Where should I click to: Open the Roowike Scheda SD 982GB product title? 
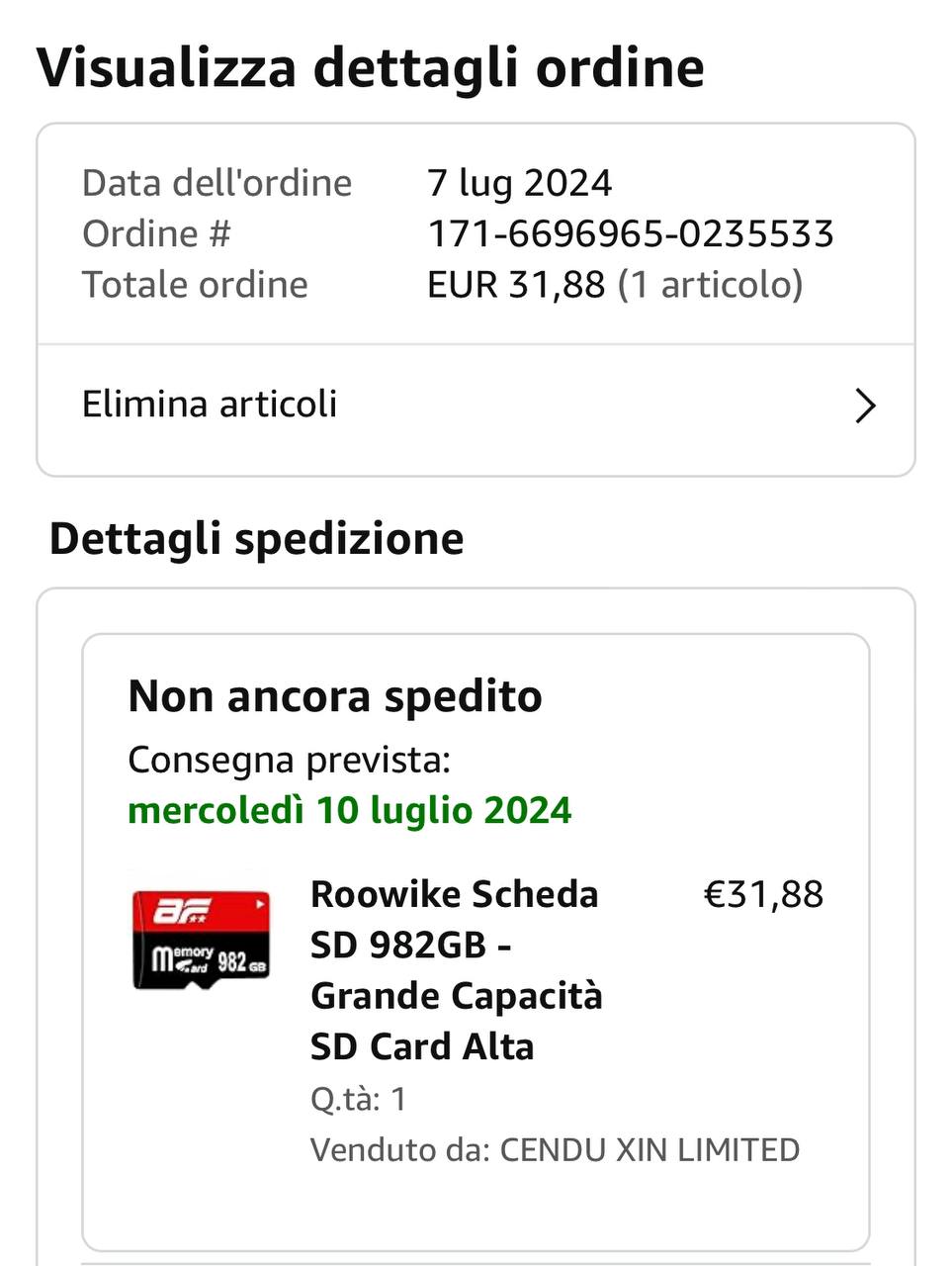[x=456, y=970]
